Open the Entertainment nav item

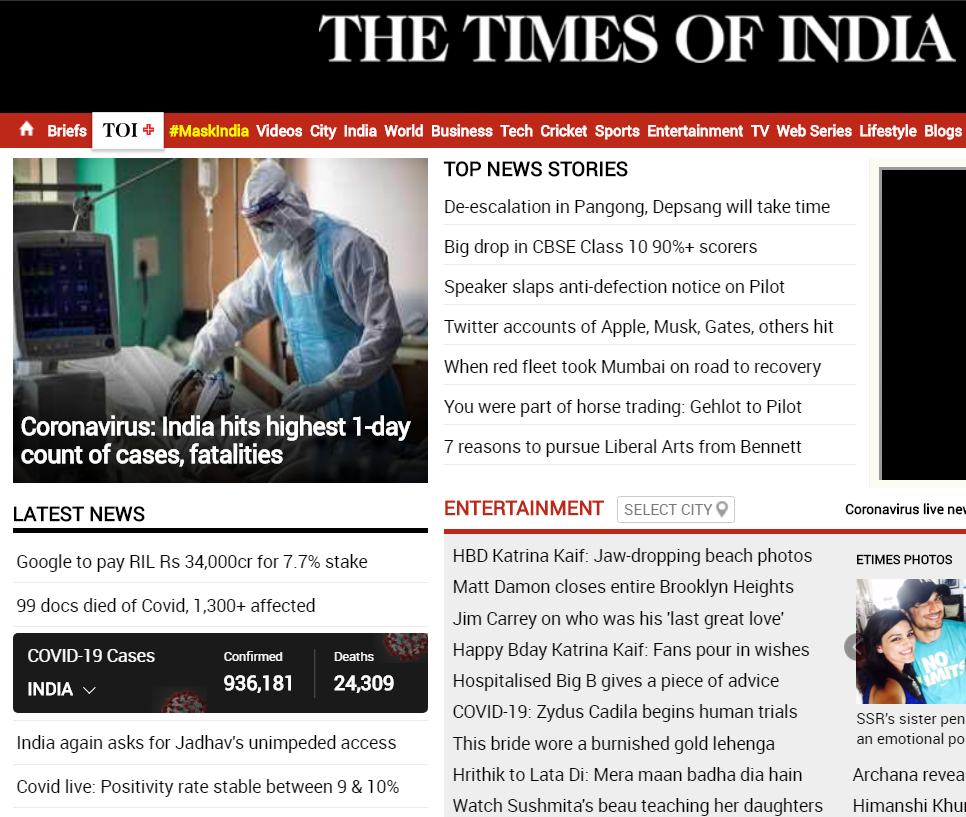[695, 131]
